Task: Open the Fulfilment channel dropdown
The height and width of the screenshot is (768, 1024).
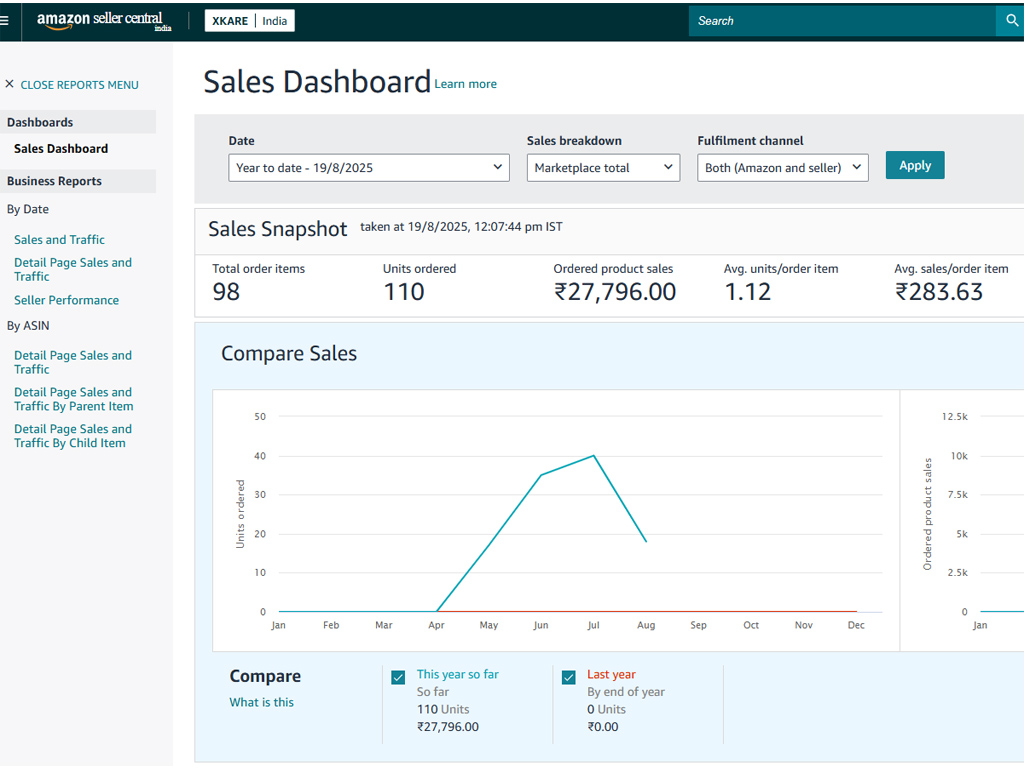Action: click(x=782, y=168)
